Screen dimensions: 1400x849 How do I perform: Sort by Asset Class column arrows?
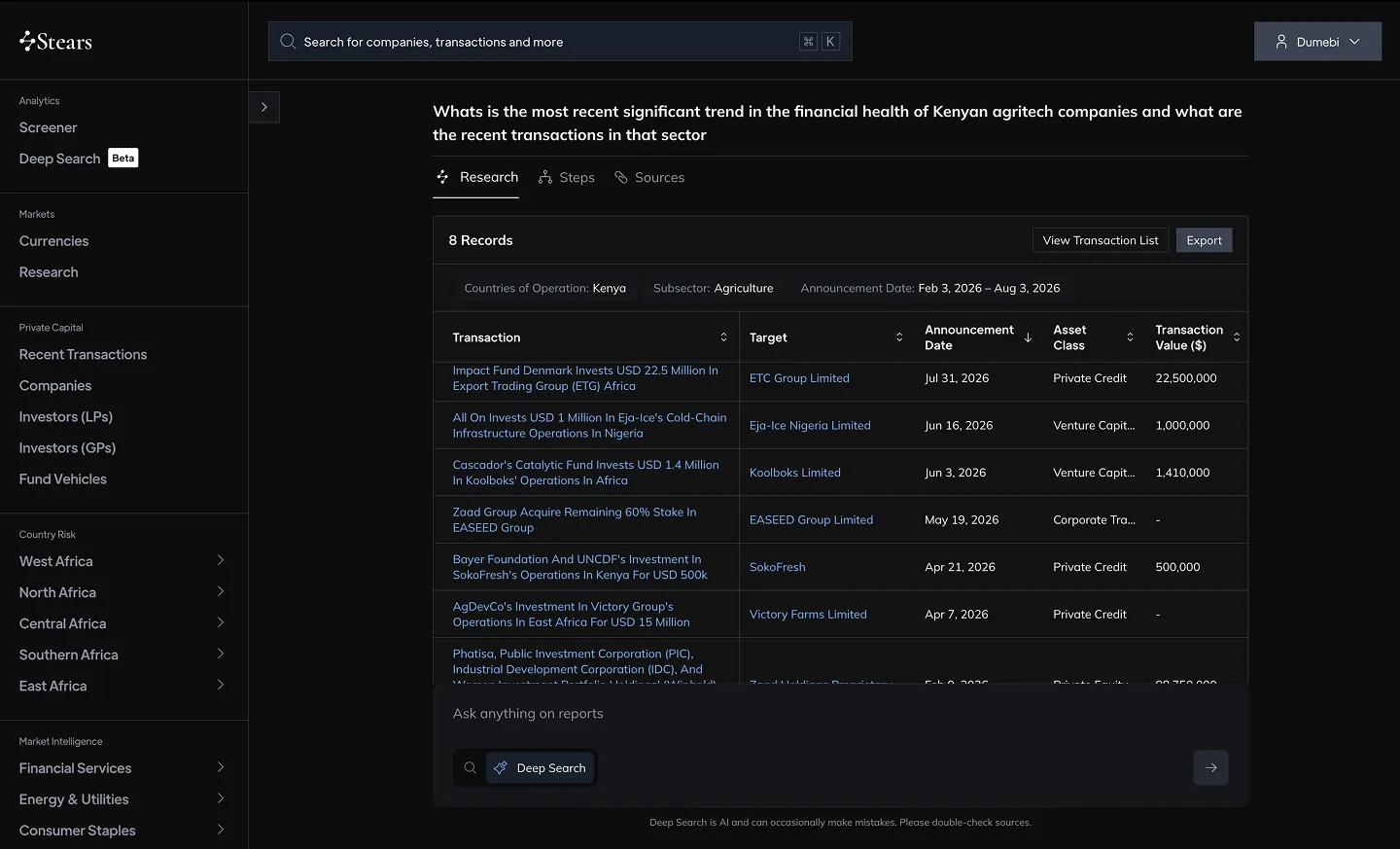[1130, 337]
